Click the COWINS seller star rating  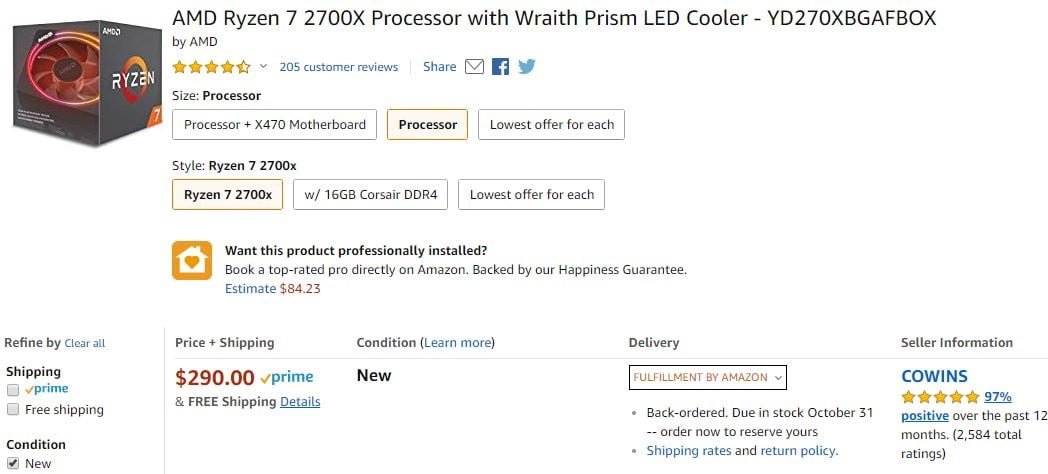coord(940,397)
